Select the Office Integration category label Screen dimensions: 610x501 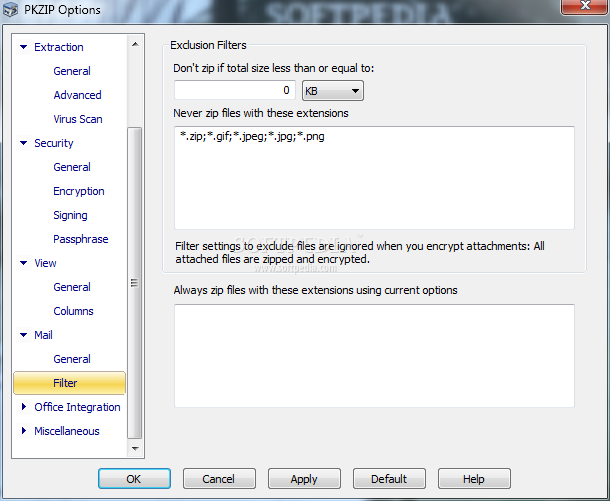77,407
